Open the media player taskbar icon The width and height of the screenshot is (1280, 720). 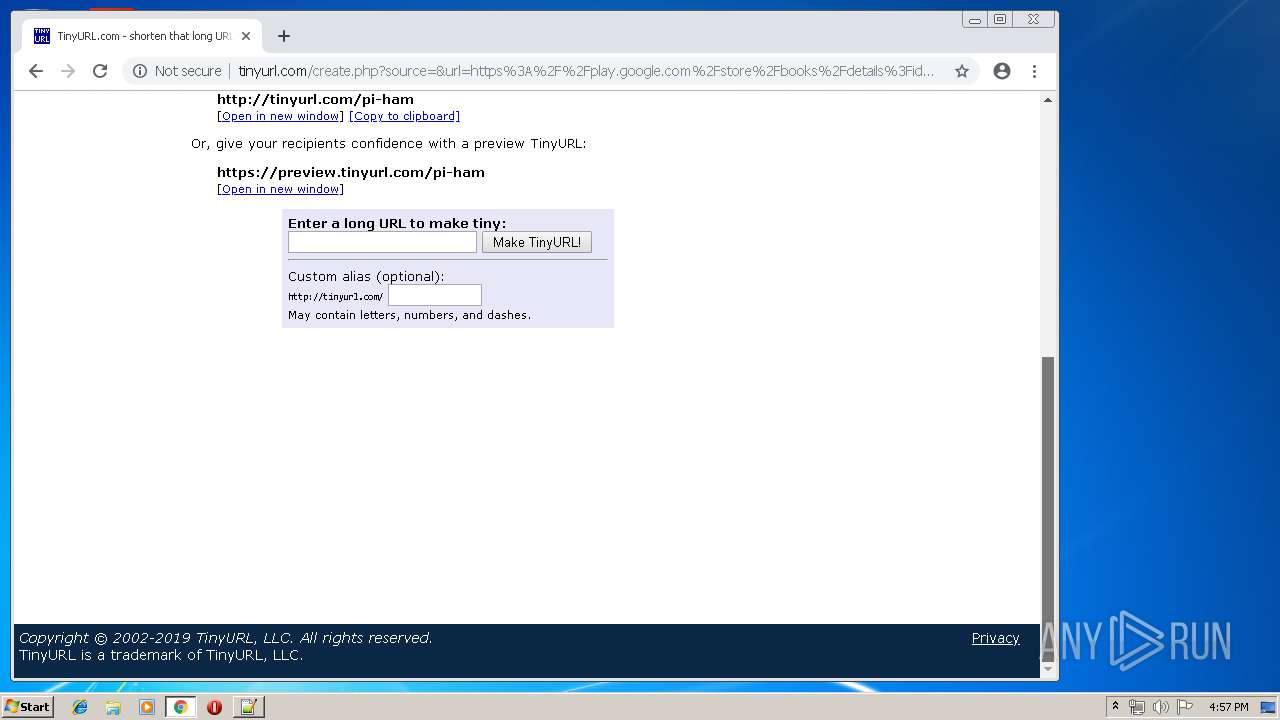point(147,707)
